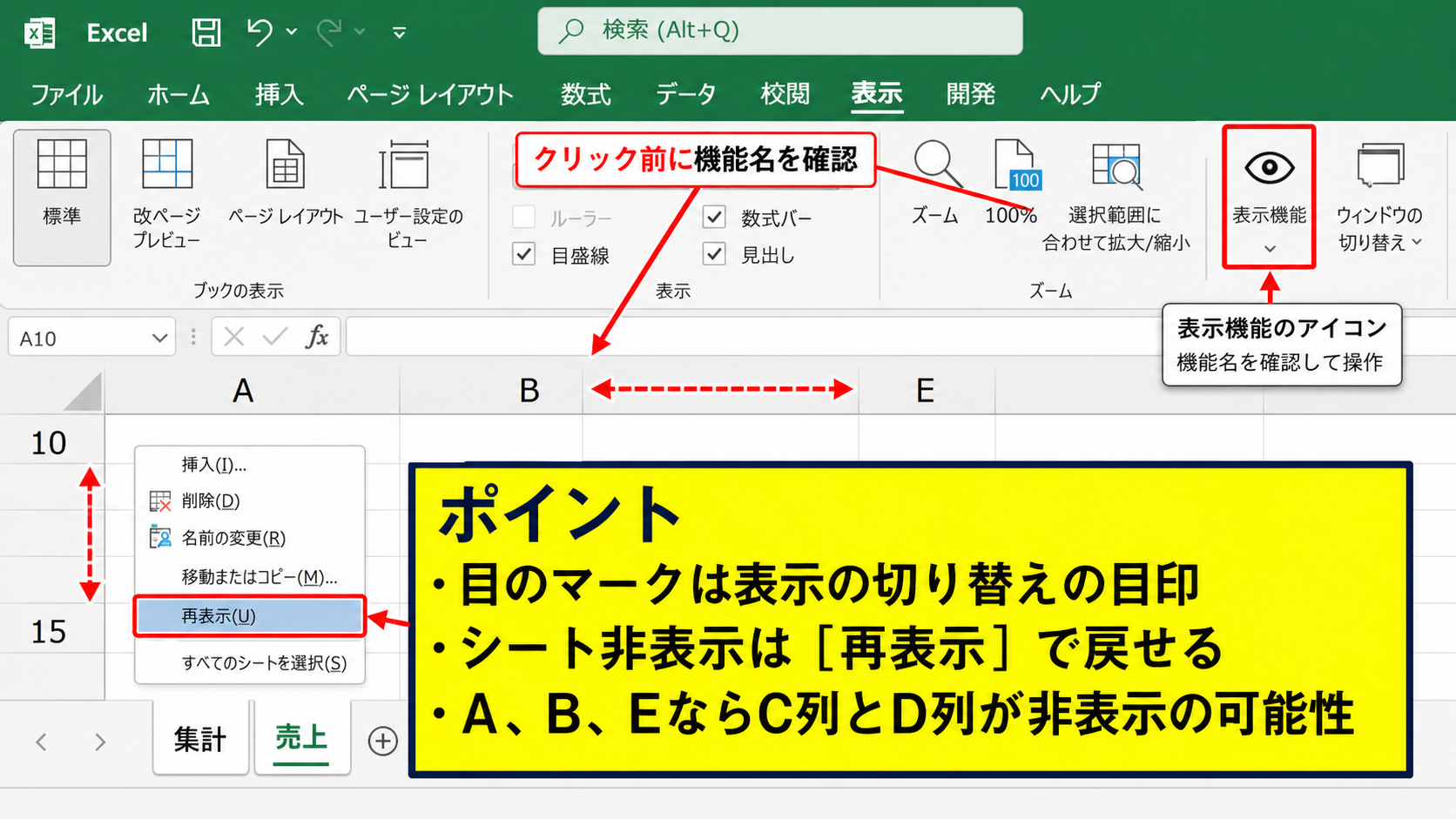Click the Redo arrow icon
The height and width of the screenshot is (819, 1456).
pos(329,32)
